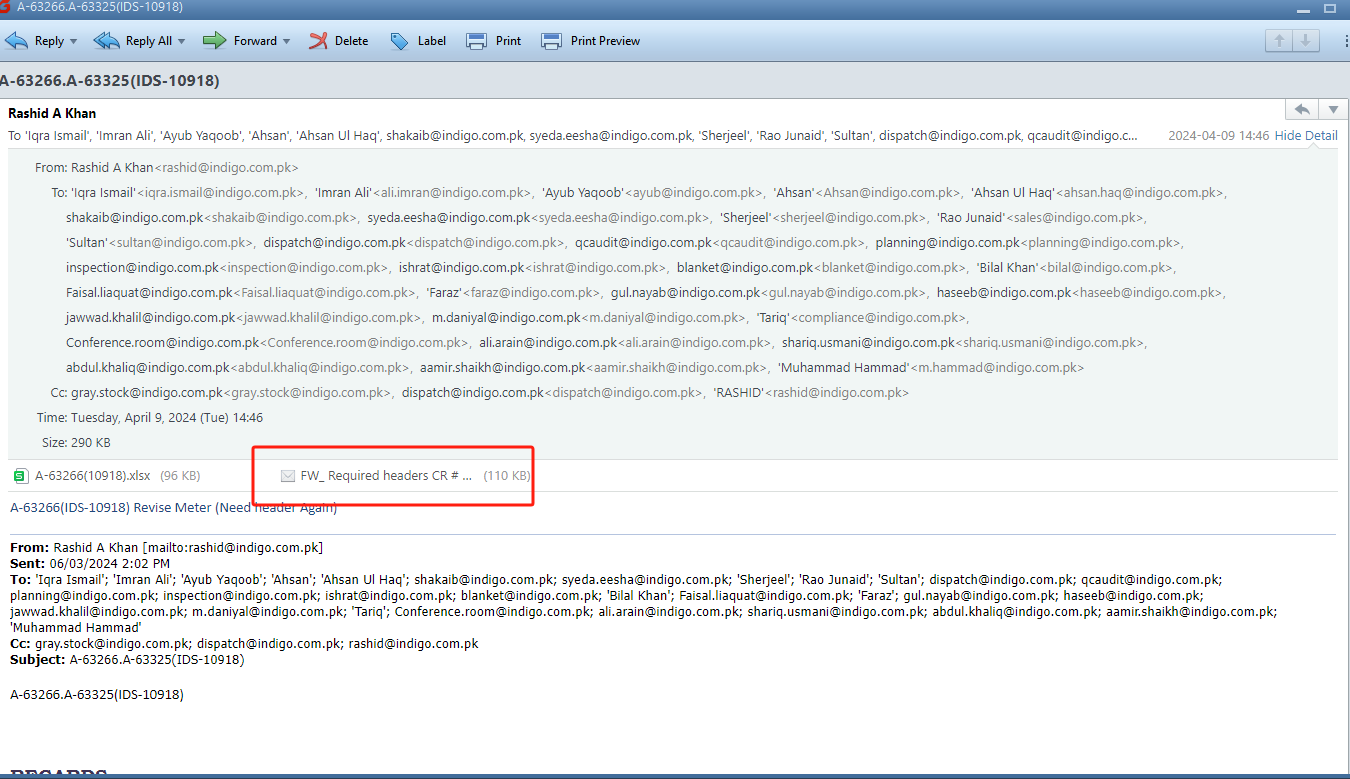This screenshot has width=1350, height=779.
Task: Go to previous message with up arrow
Action: [1278, 41]
